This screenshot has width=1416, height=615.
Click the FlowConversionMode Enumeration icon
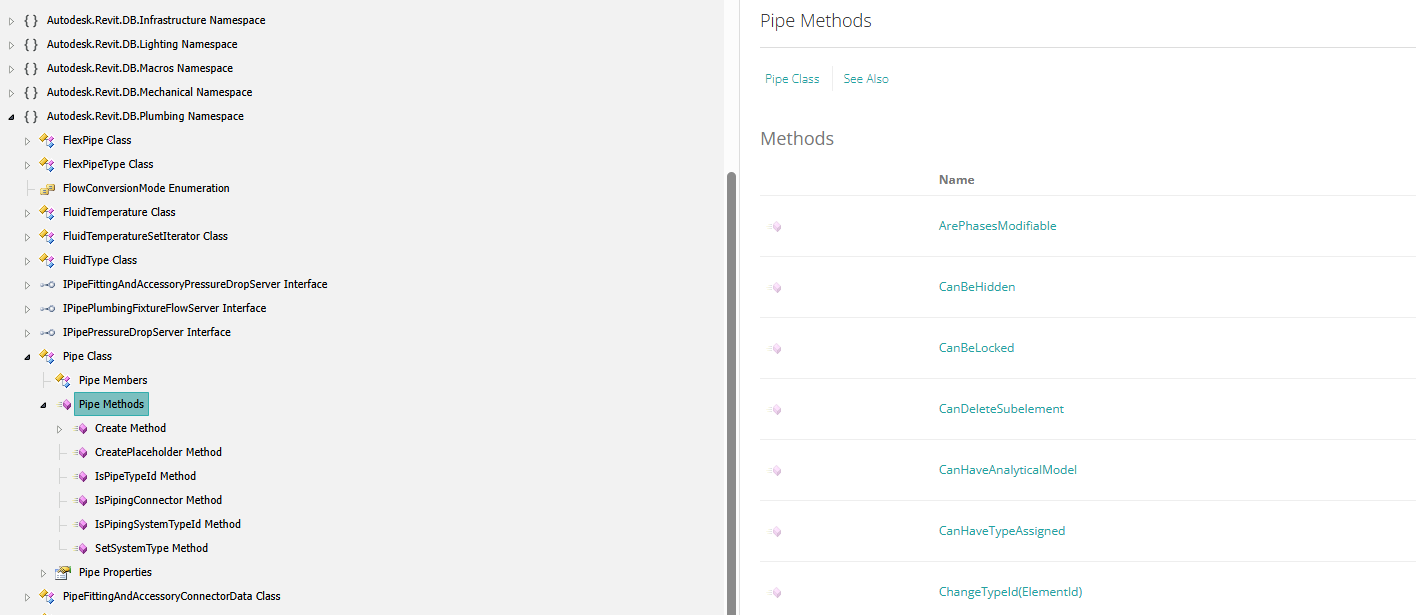(47, 188)
